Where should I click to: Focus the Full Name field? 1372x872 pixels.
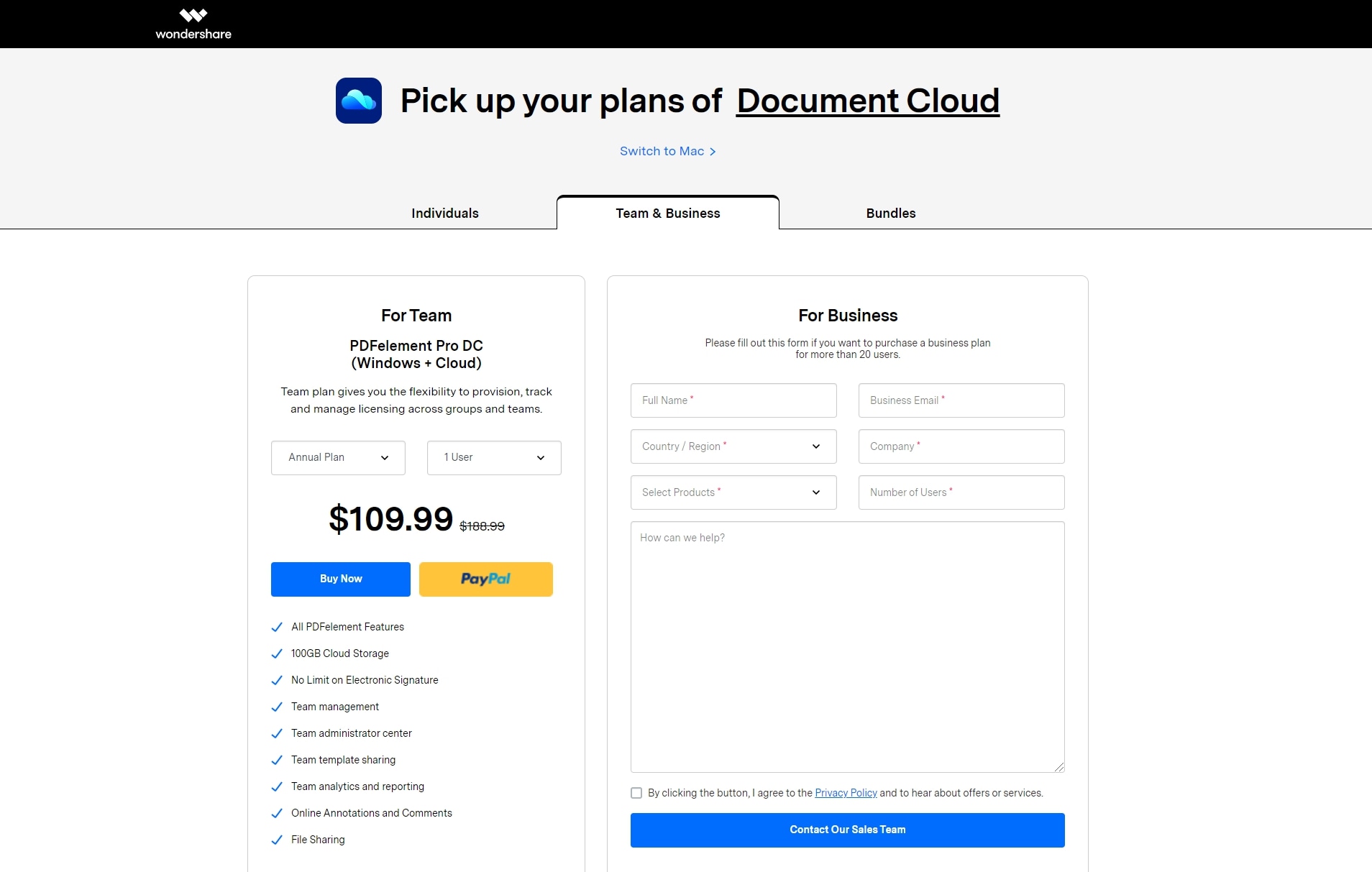pos(733,400)
